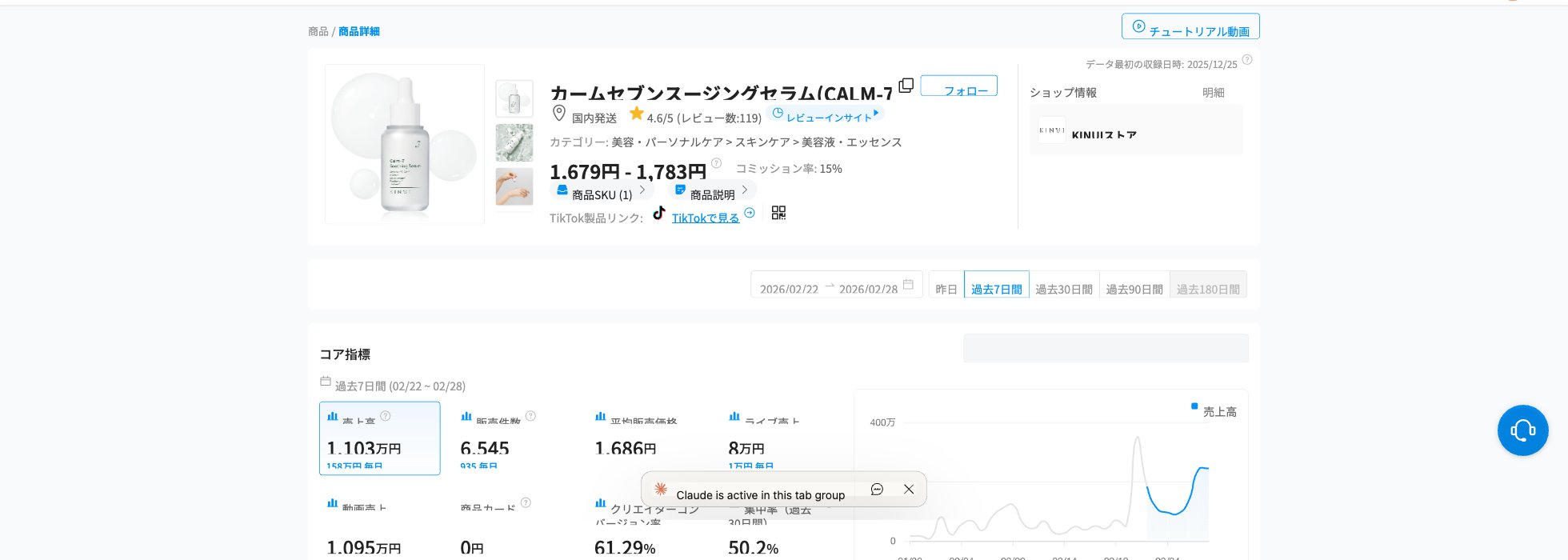Open the TikTokで見る link

[x=705, y=218]
